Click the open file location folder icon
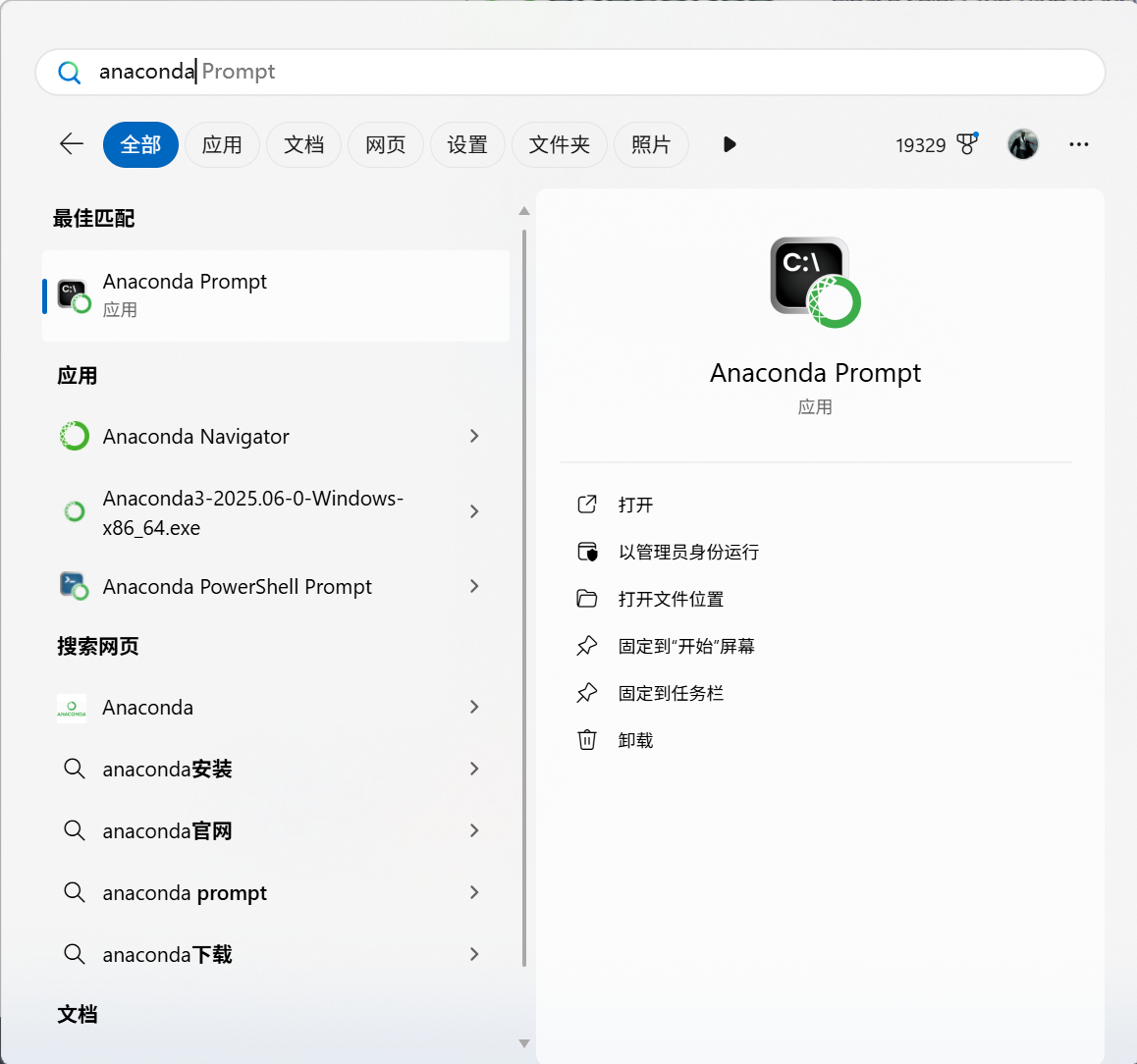The image size is (1137, 1064). [586, 599]
